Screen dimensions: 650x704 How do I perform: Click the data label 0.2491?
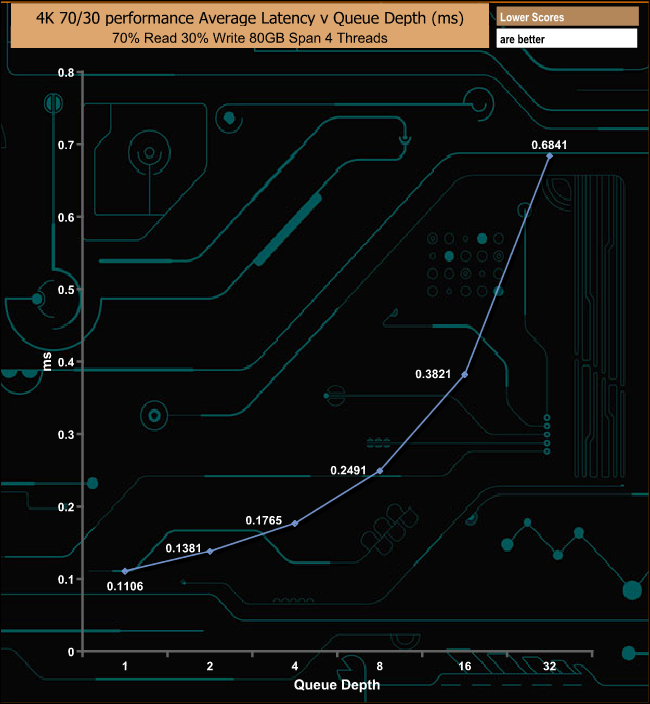pyautogui.click(x=348, y=470)
